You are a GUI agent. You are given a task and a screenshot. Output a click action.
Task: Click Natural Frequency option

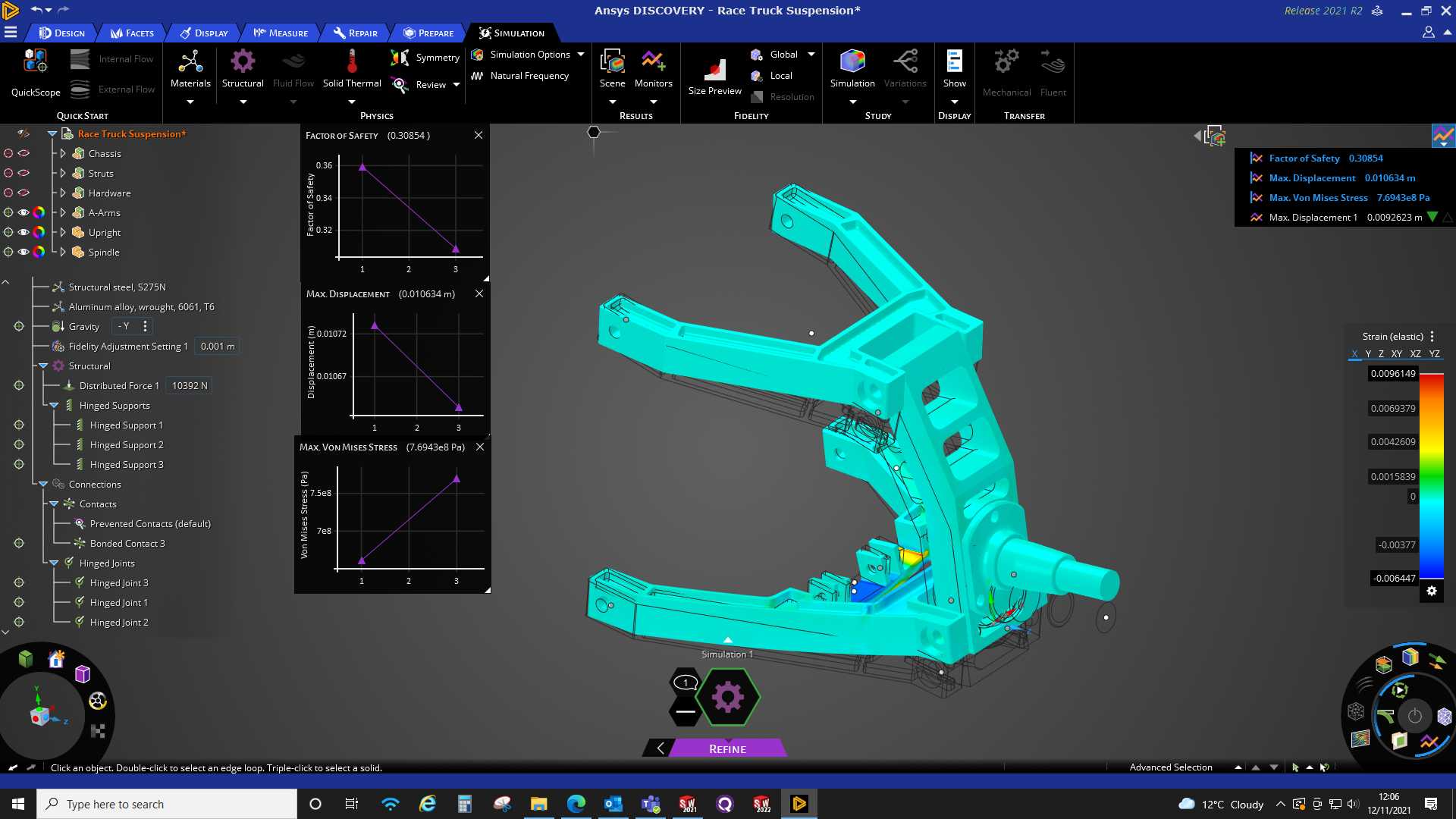(519, 76)
